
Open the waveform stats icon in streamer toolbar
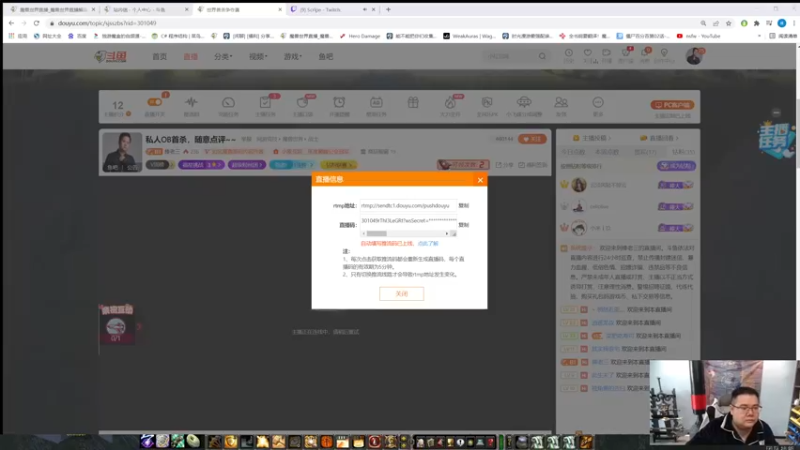[191, 103]
